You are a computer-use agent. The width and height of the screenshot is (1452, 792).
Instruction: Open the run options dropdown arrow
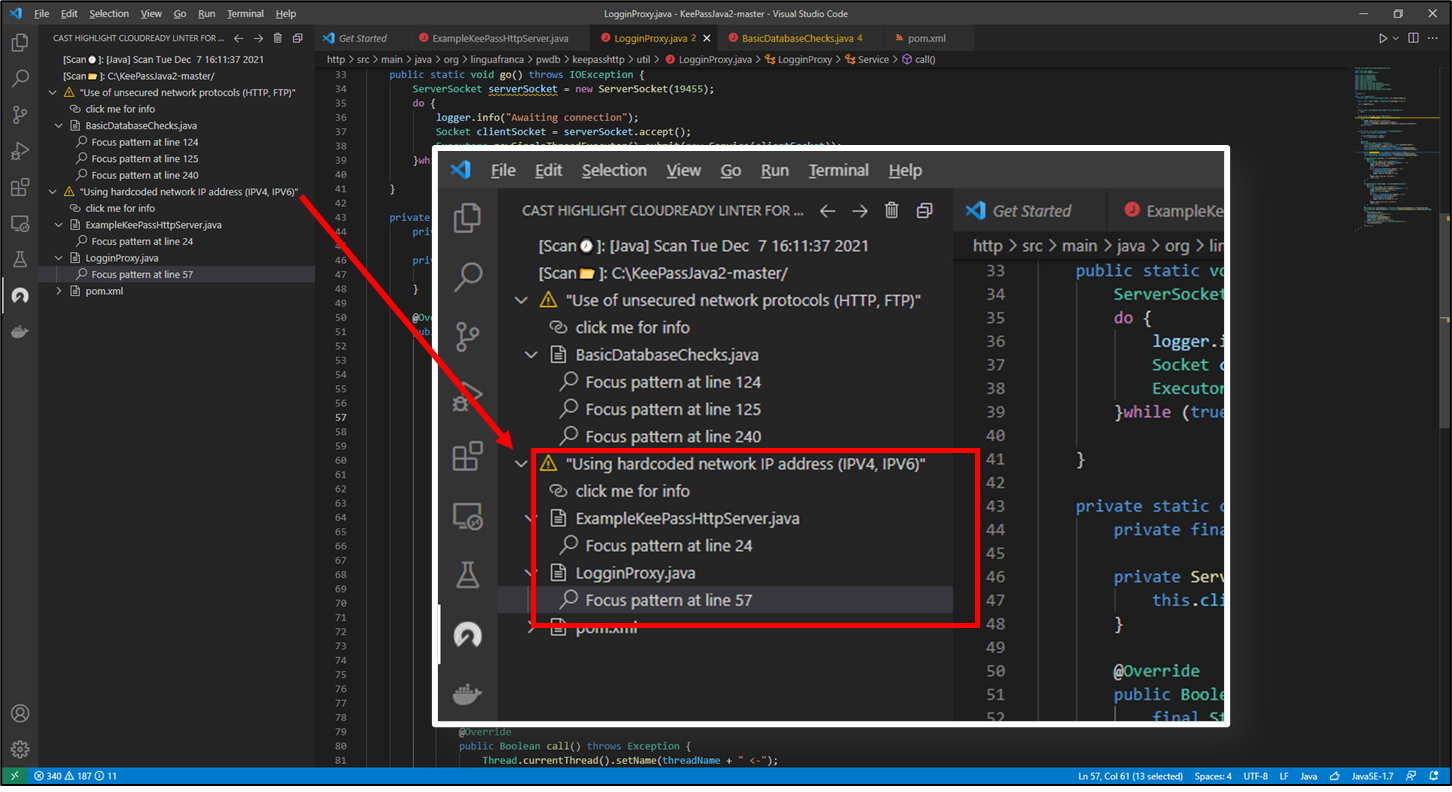[x=1396, y=39]
